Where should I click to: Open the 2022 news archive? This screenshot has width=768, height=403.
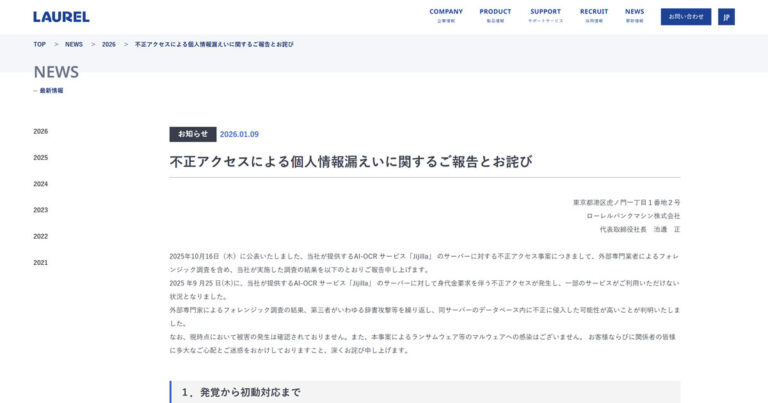[x=41, y=237]
